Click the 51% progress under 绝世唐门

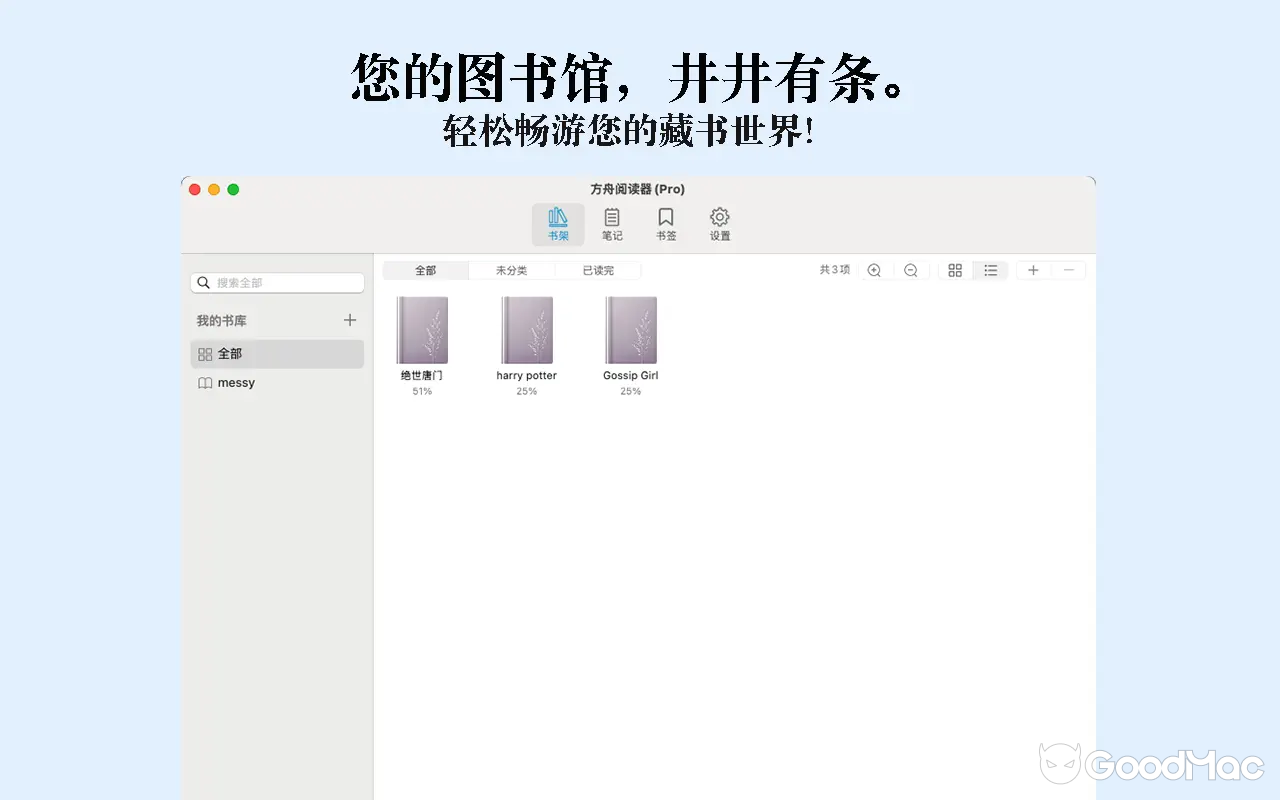pos(422,391)
